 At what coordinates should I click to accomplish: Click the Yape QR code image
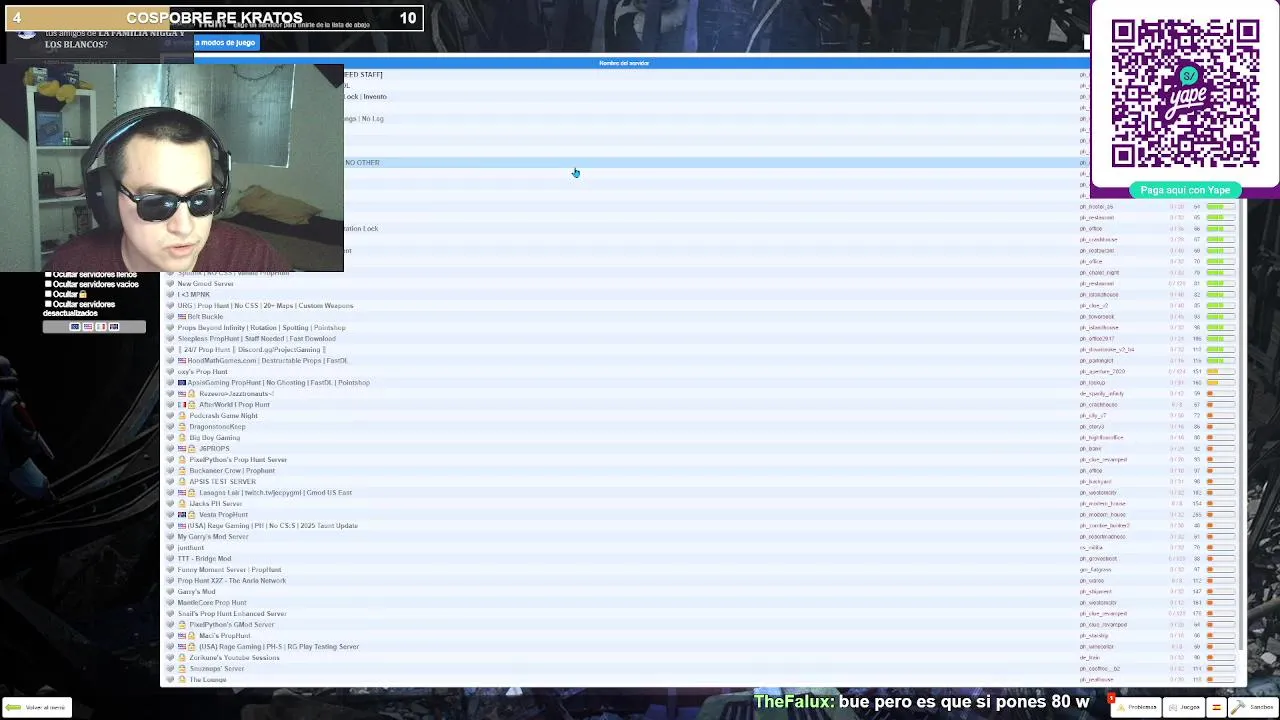coord(1185,92)
